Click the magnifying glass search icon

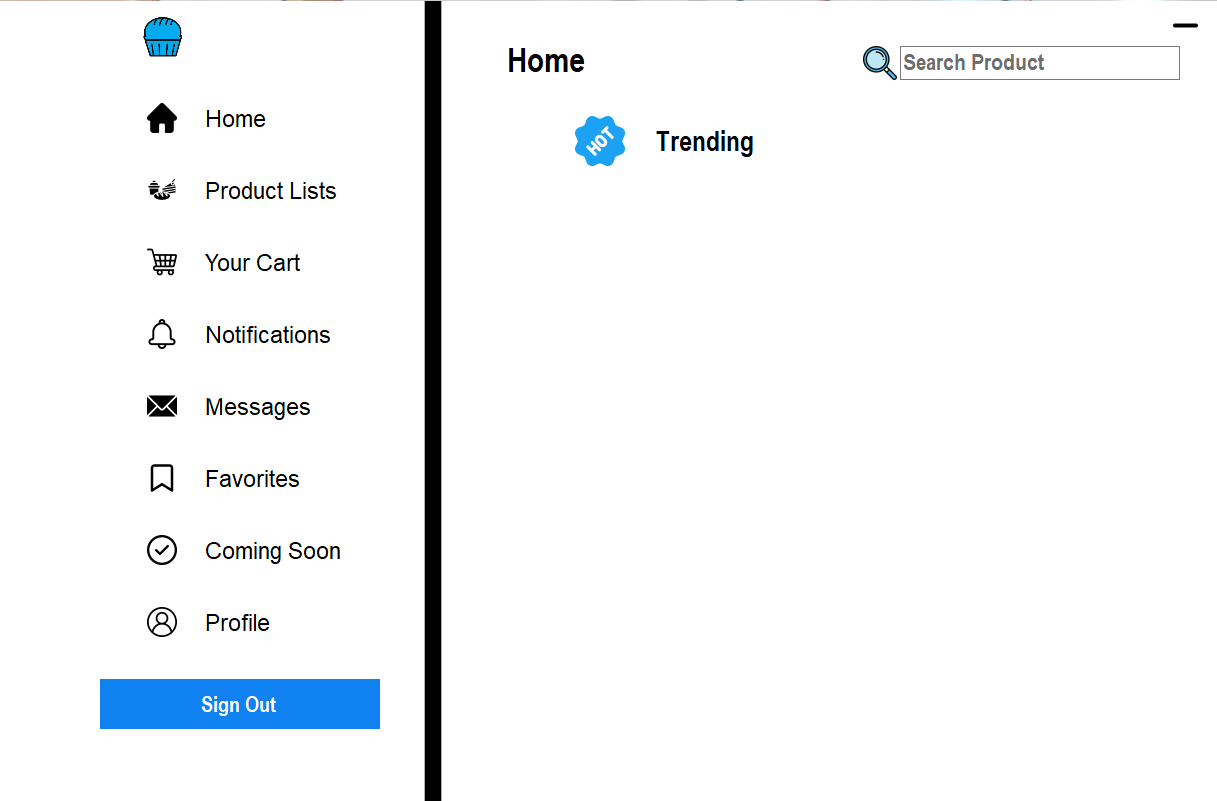[x=879, y=63]
